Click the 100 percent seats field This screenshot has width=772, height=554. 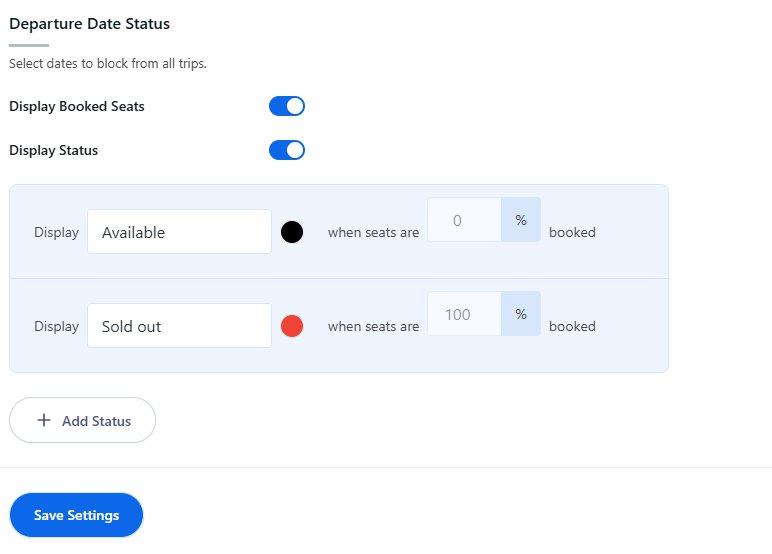pos(464,315)
